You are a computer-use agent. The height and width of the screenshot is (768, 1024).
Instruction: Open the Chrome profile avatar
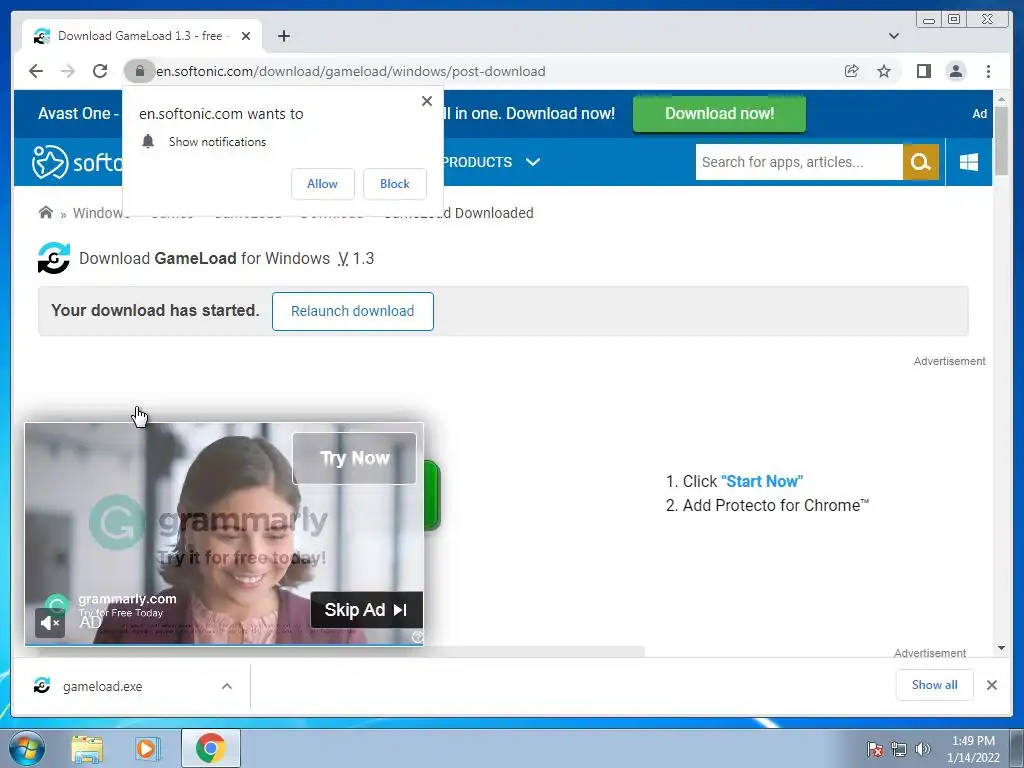pyautogui.click(x=956, y=71)
